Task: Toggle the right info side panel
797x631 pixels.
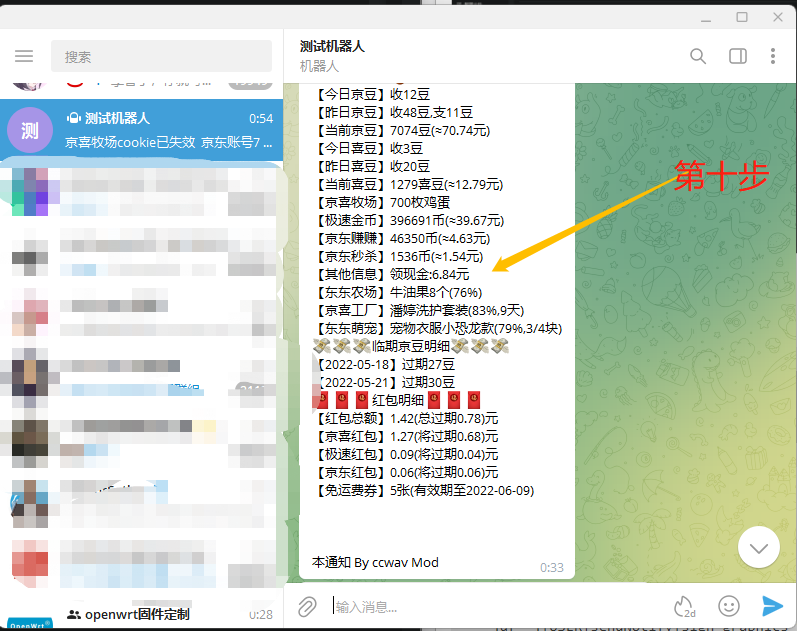Action: pyautogui.click(x=738, y=56)
